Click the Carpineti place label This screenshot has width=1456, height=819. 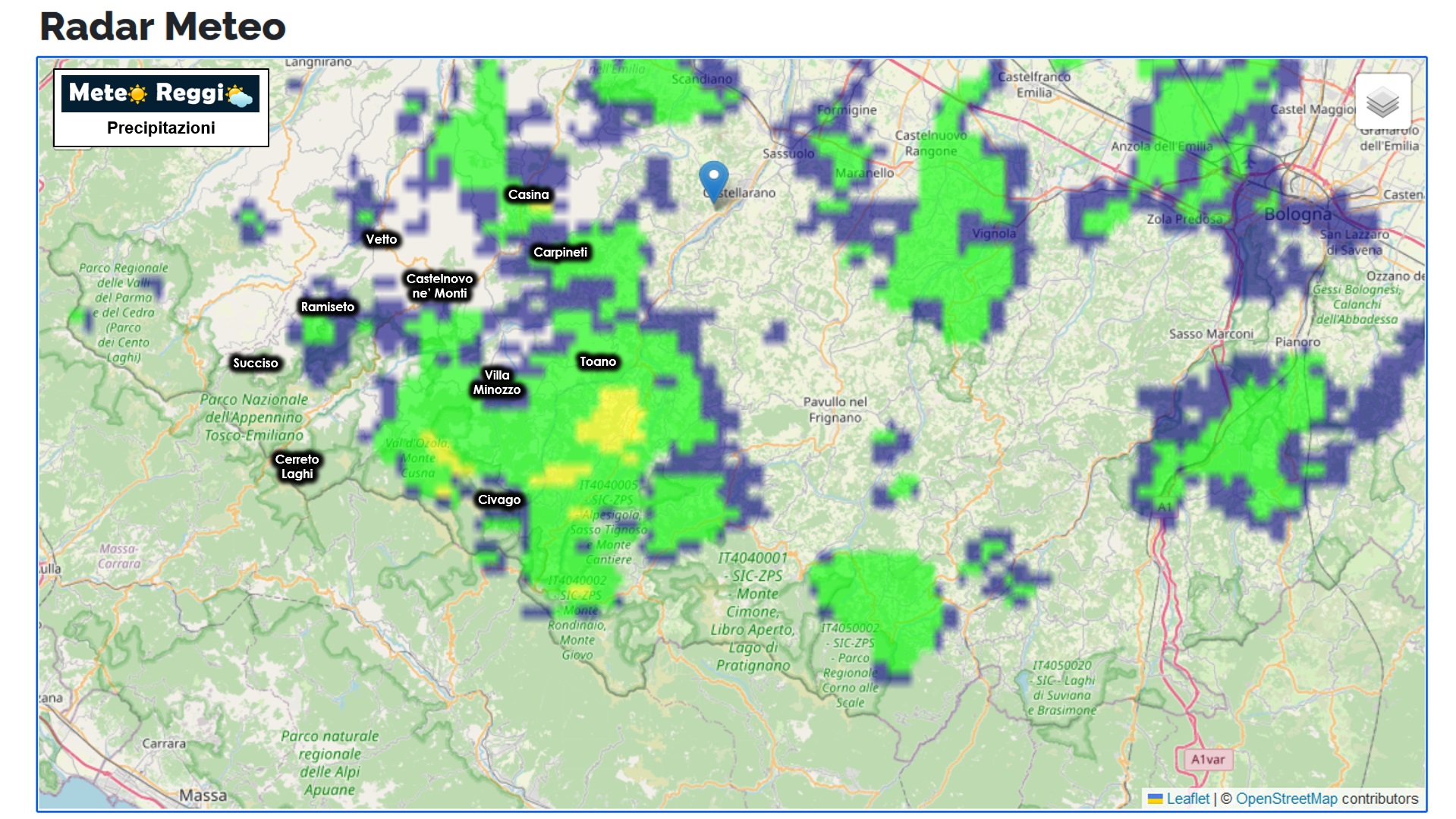click(560, 252)
